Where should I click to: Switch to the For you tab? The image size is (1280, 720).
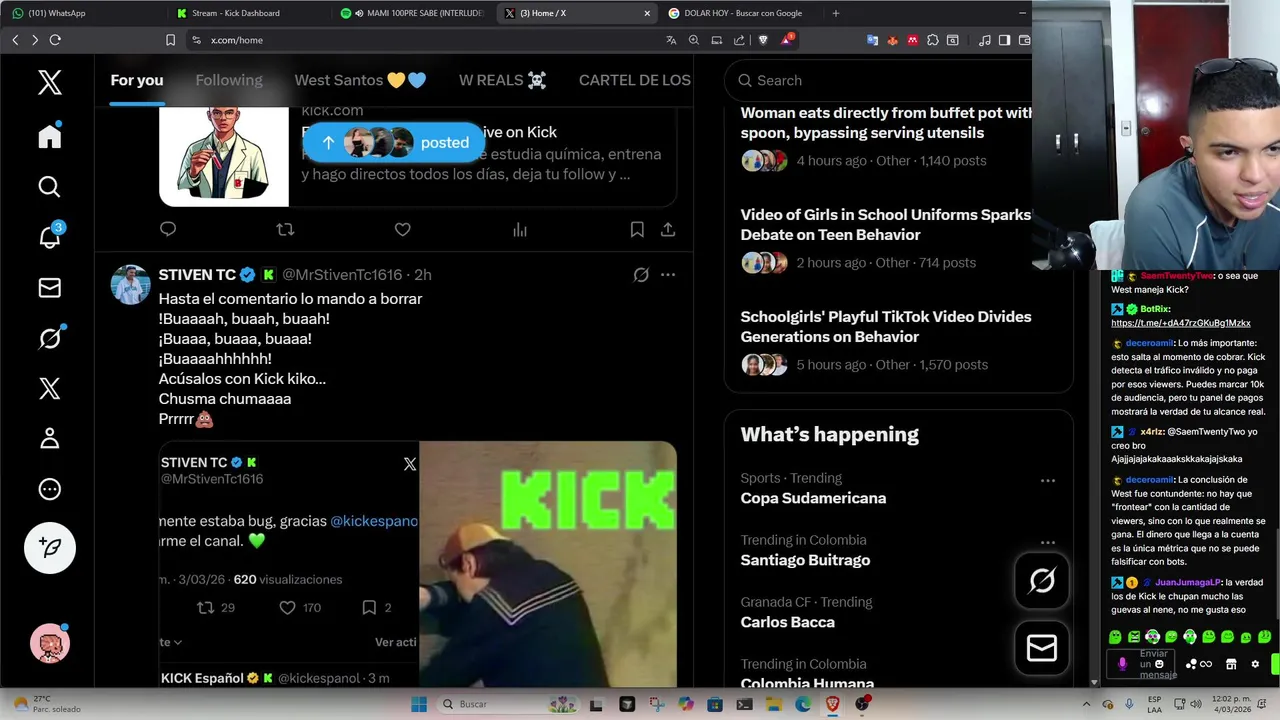(137, 80)
